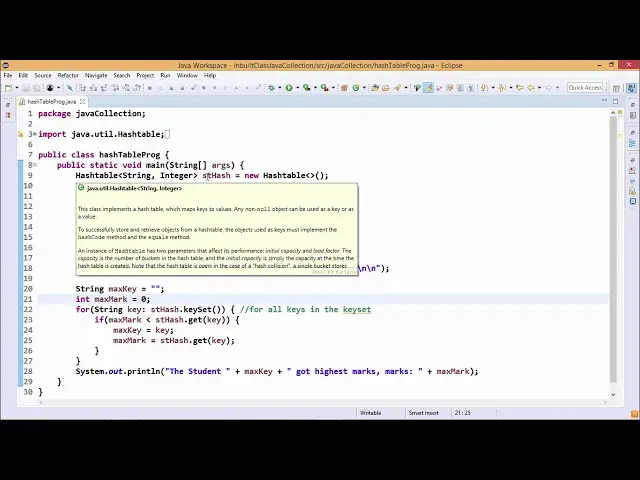Click the Package Explorer icon in left trim

8,115
